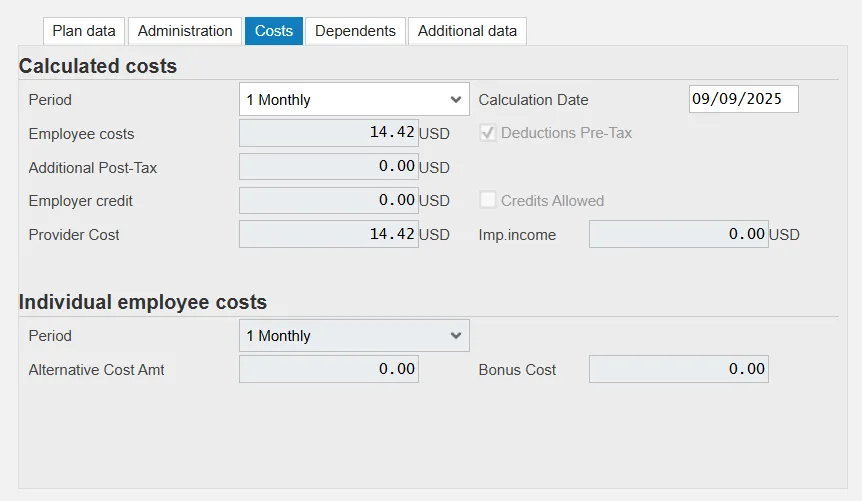Click the Calculation Date field
Viewport: 862px width, 501px height.
click(743, 99)
